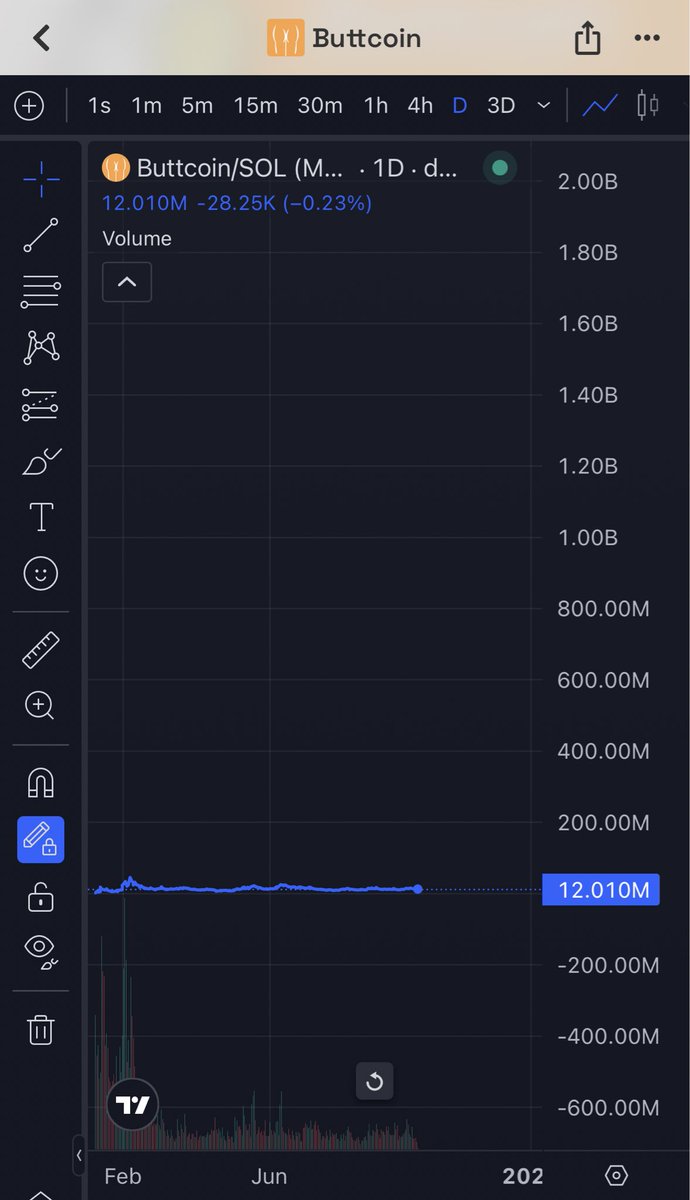Toggle stay in drawing mode
Screen dimensions: 690x1200
click(x=41, y=840)
